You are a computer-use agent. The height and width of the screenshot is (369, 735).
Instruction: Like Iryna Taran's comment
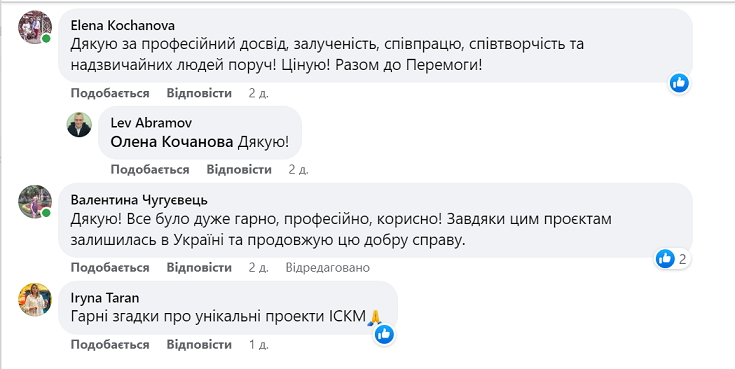click(x=110, y=345)
